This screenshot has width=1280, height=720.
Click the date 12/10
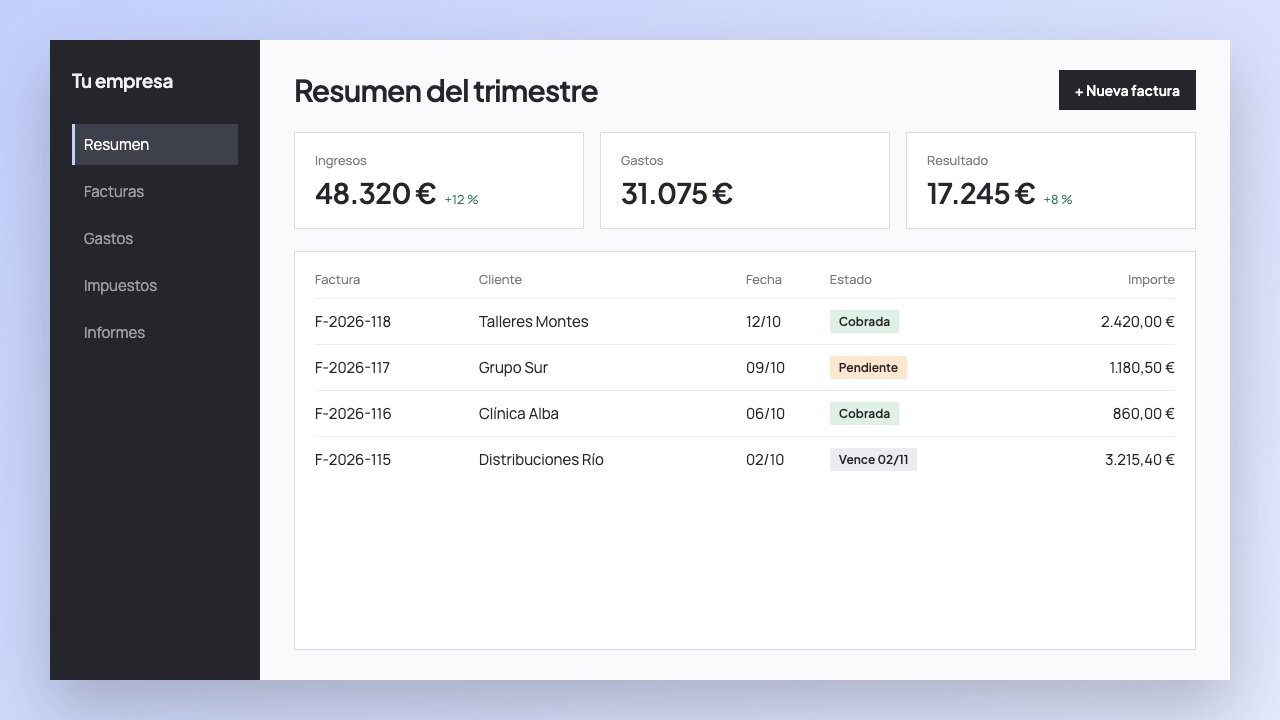(763, 321)
